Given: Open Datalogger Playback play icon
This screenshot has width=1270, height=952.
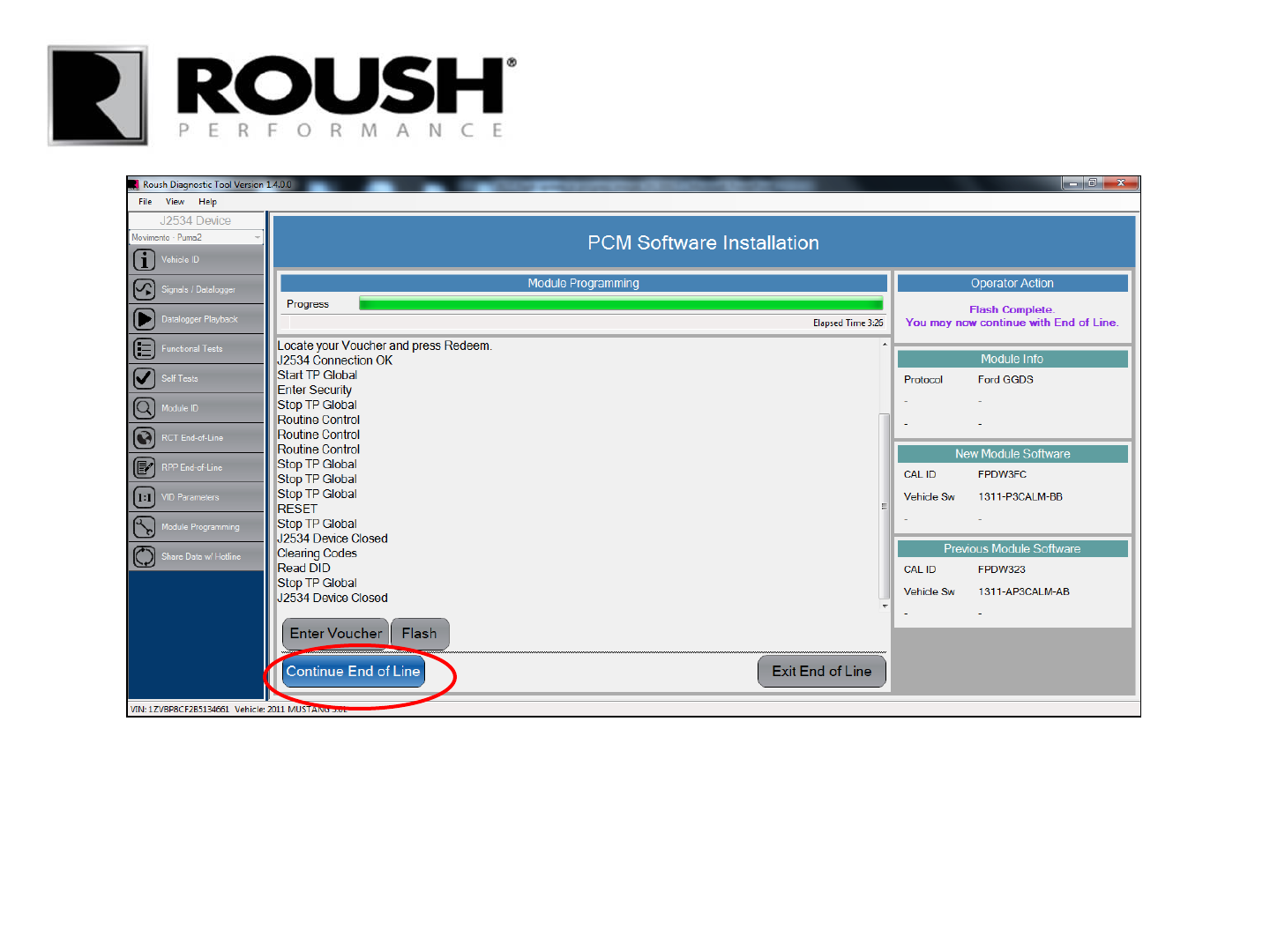Looking at the screenshot, I should 144,319.
